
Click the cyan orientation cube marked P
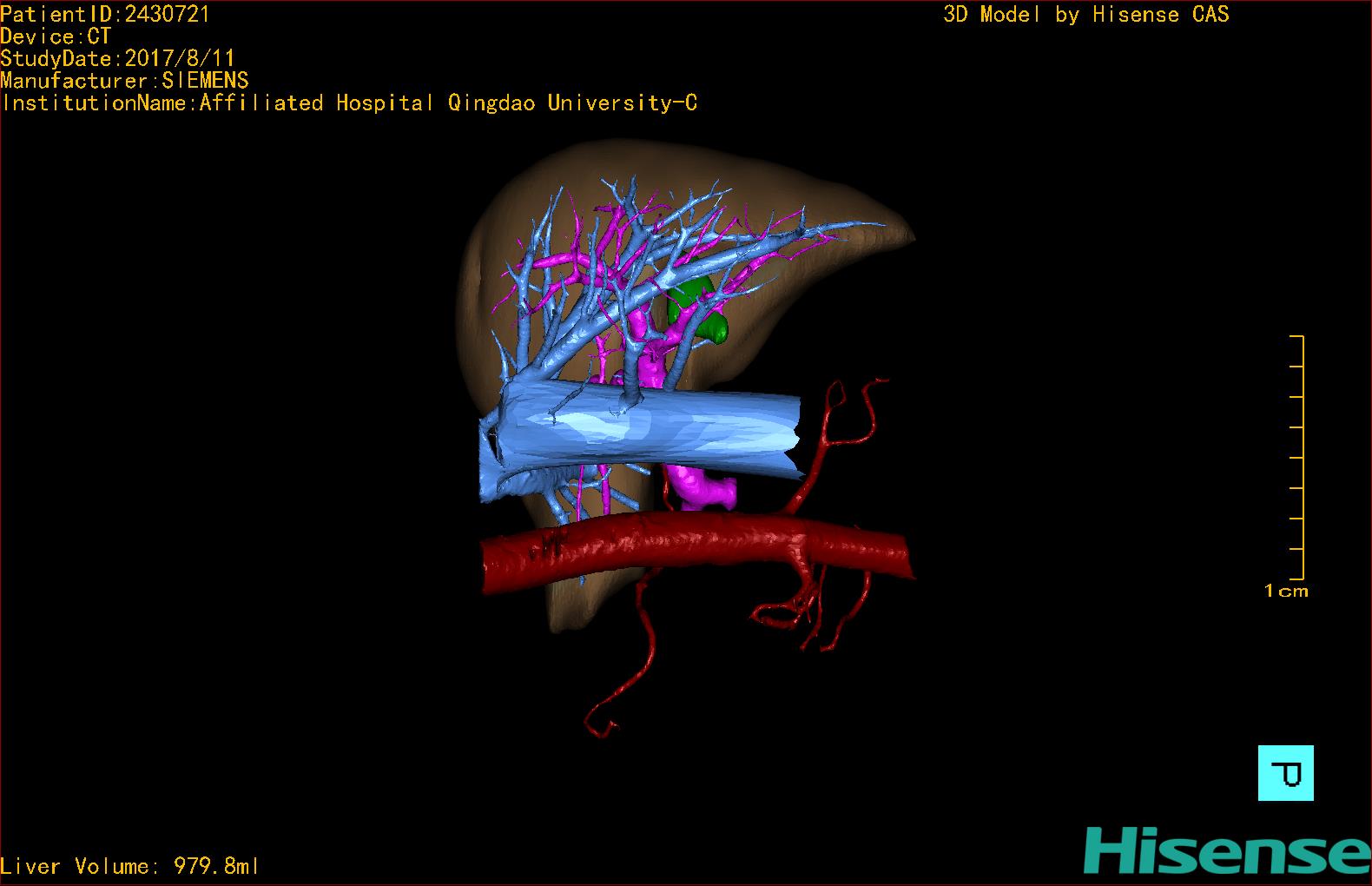pos(1285,772)
